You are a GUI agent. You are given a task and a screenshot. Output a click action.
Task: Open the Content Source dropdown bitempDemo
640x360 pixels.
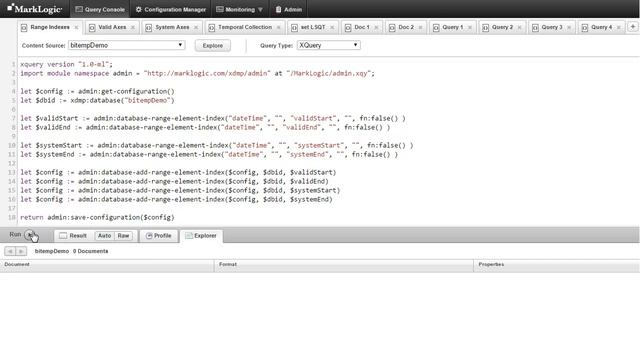point(127,45)
